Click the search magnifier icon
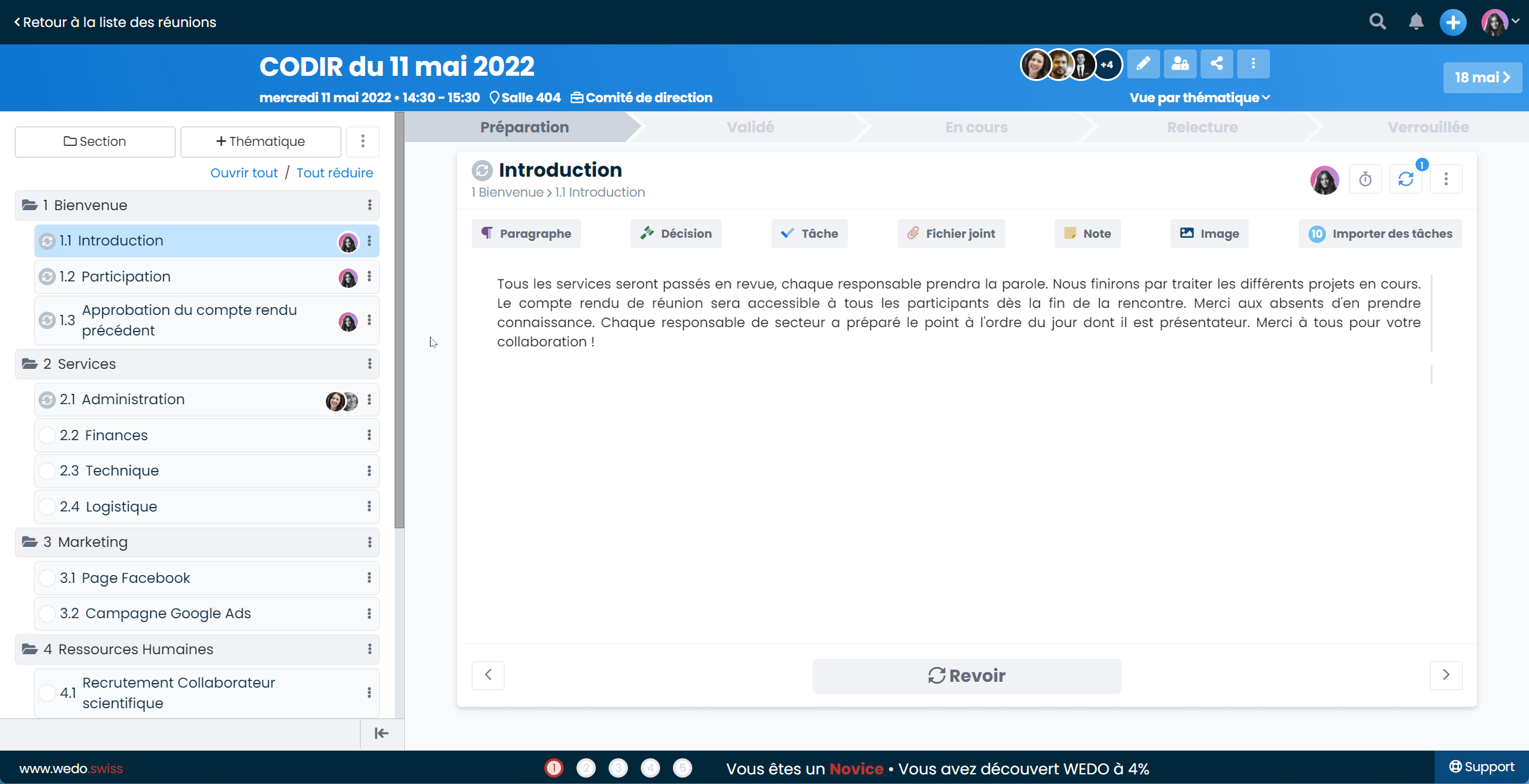Viewport: 1529px width, 784px height. [x=1377, y=22]
